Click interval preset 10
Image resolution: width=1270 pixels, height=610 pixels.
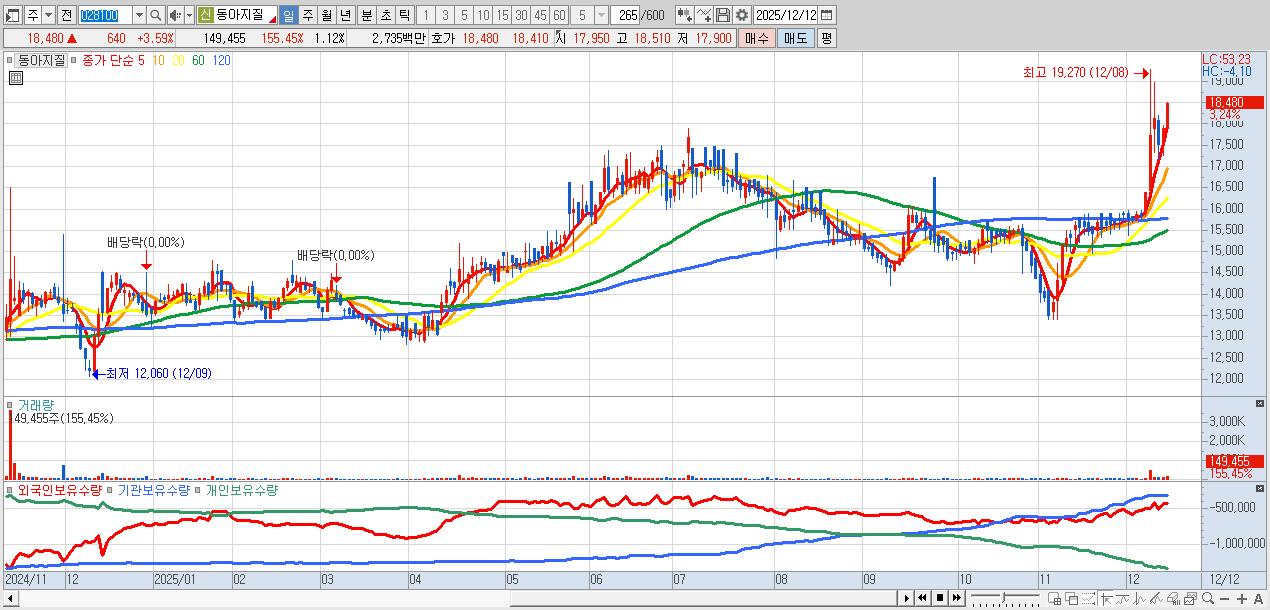tap(484, 15)
